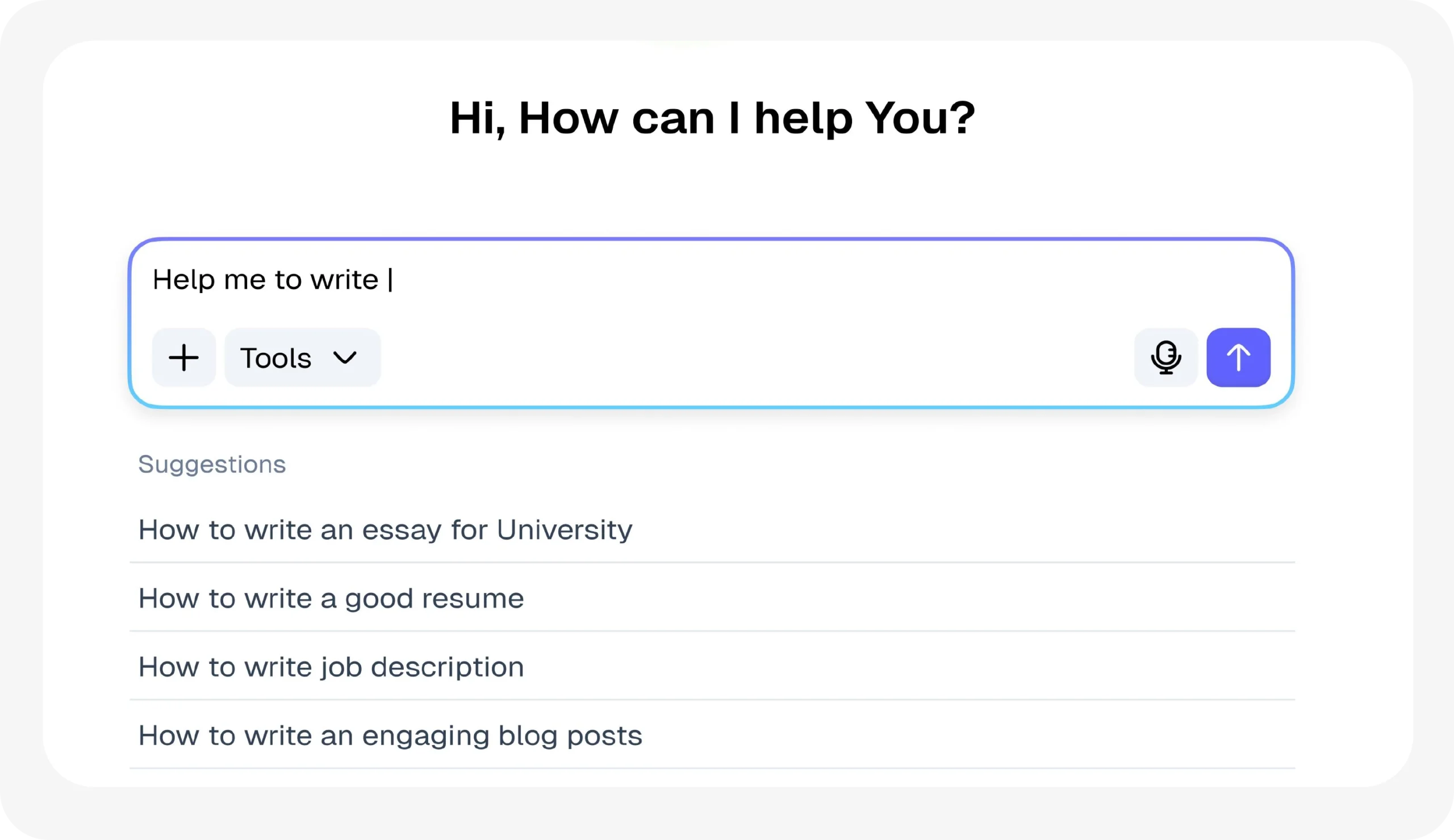Click empty space between Tools and microphone
This screenshot has width=1454, height=840.
(750, 358)
